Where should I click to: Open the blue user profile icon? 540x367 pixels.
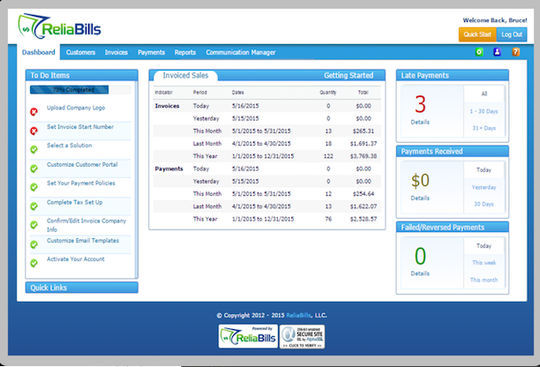[x=497, y=52]
